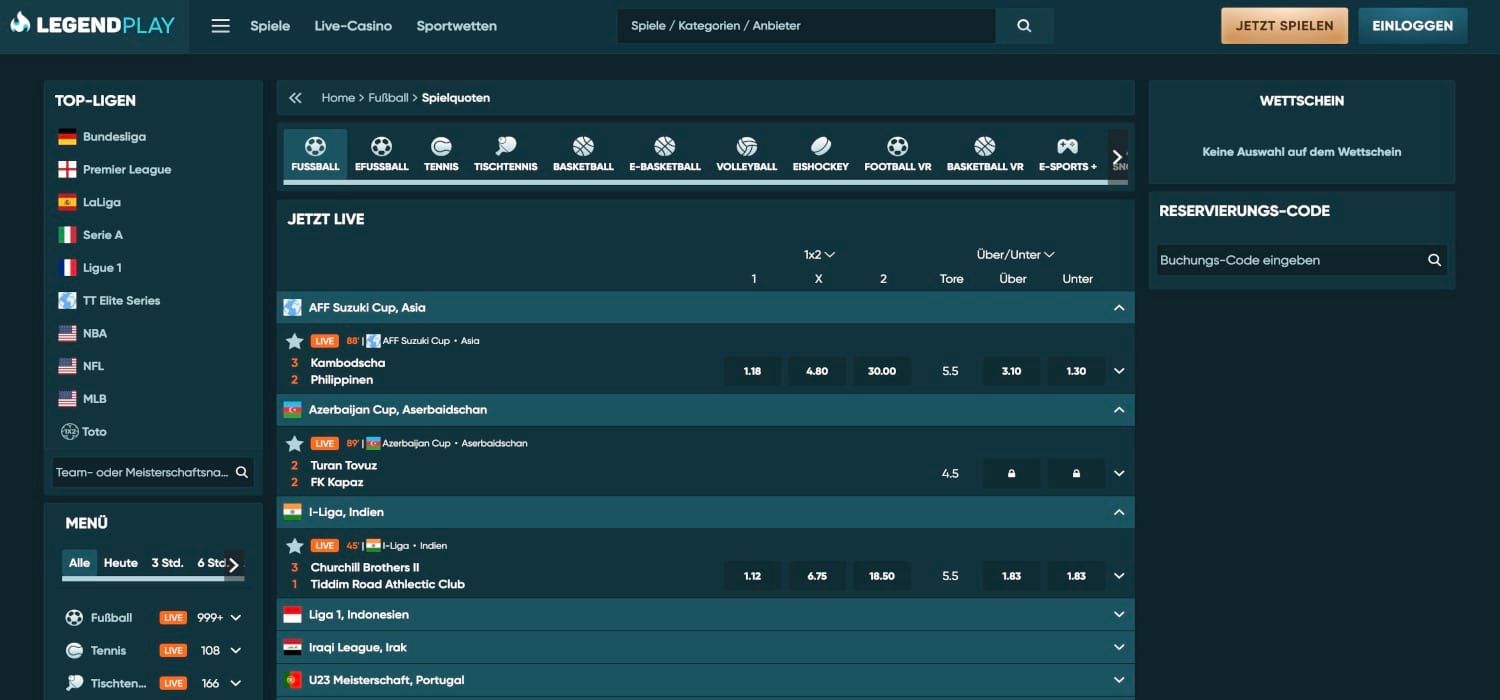Expand the Liga 1, Indonesien section
This screenshot has height=700, width=1500.
(x=1119, y=614)
